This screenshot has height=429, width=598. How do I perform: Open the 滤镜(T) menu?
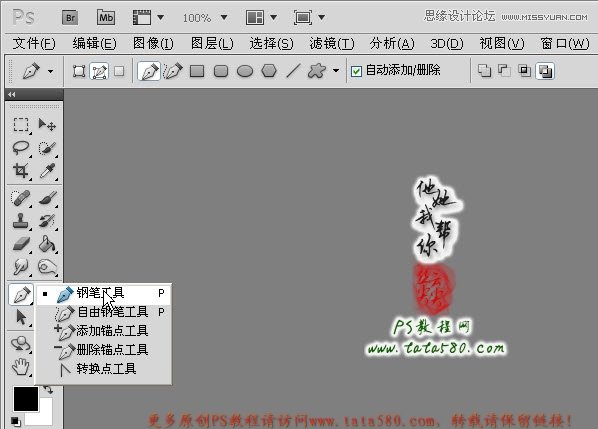(x=332, y=44)
